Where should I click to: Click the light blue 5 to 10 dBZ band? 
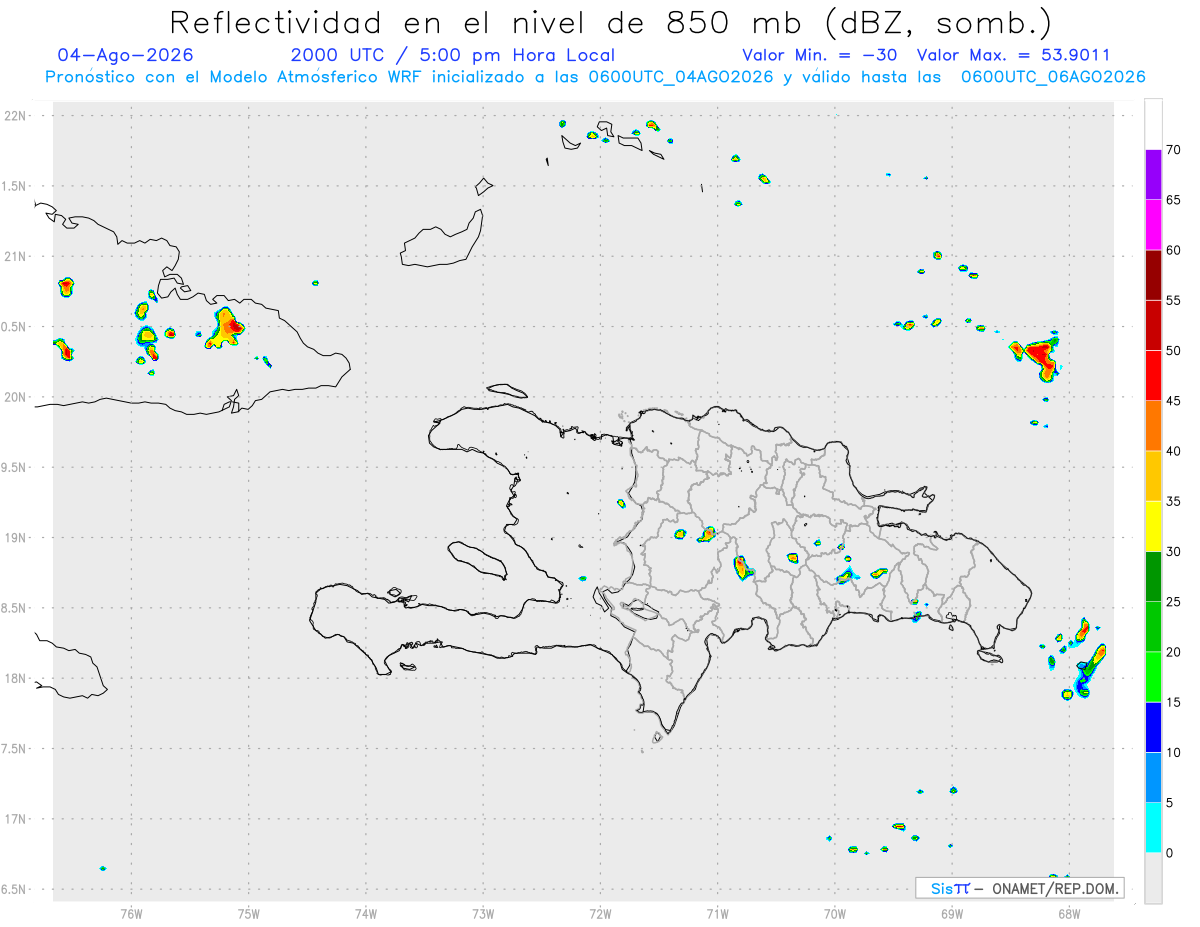[1153, 778]
